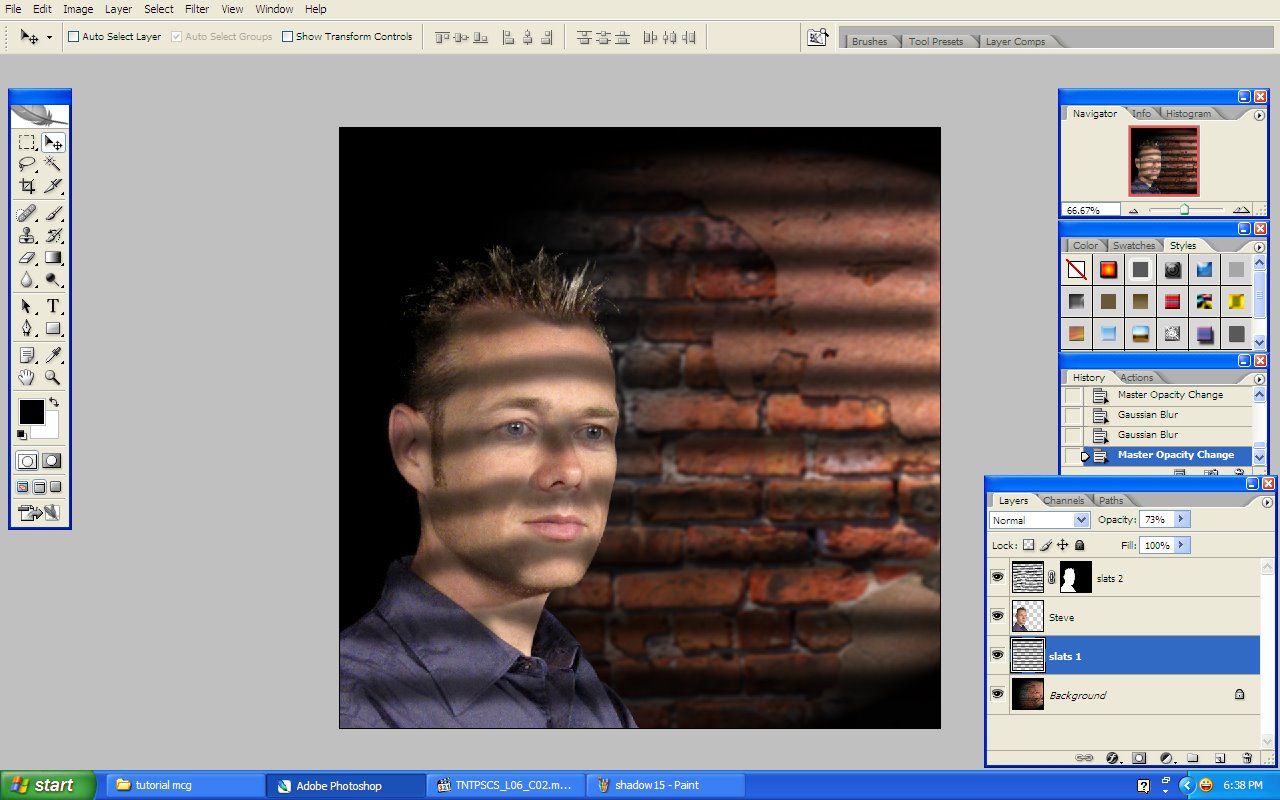Viewport: 1280px width, 800px height.
Task: Click the Navigator zoom slider
Action: pyautogui.click(x=1184, y=210)
